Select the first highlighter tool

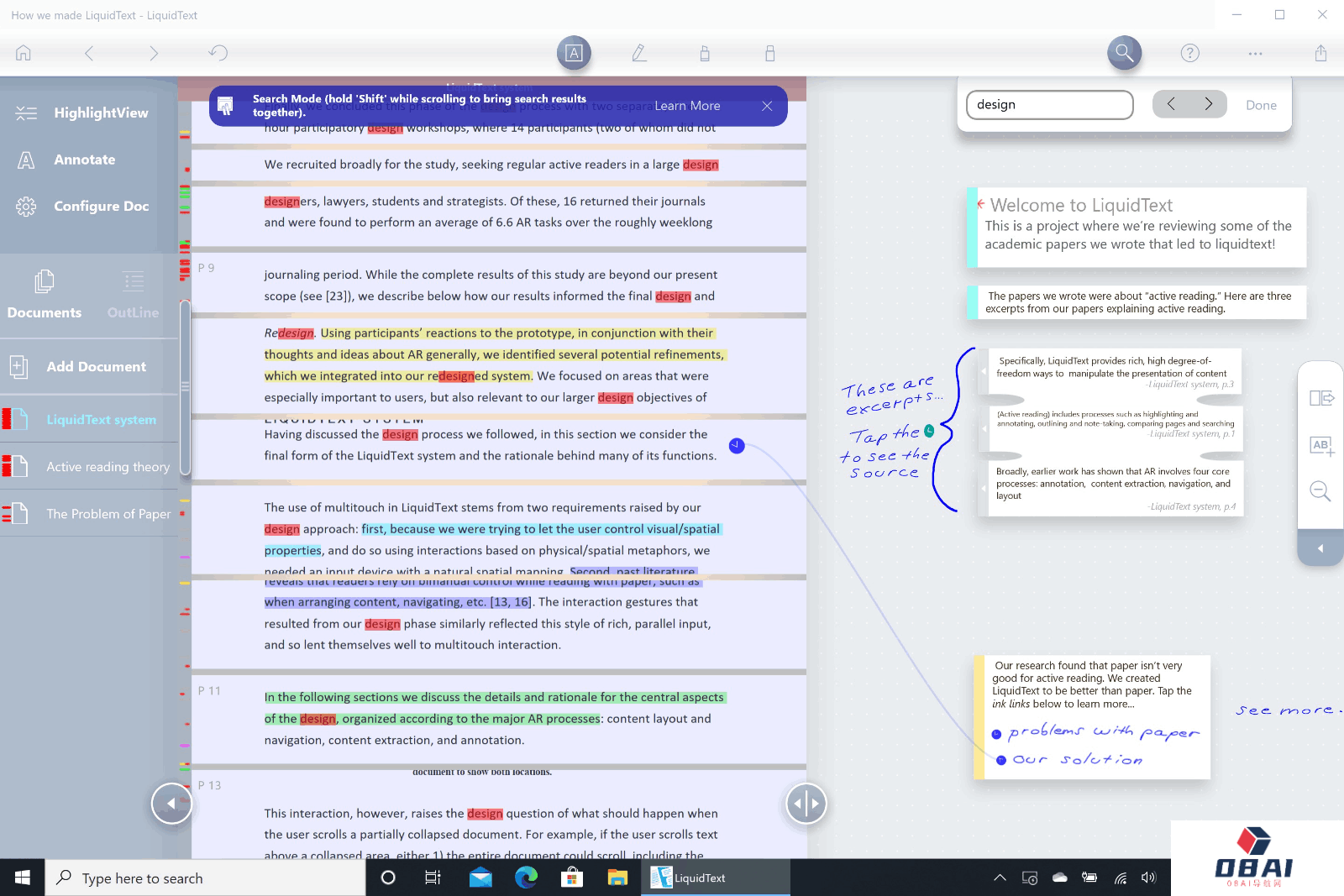(x=705, y=53)
